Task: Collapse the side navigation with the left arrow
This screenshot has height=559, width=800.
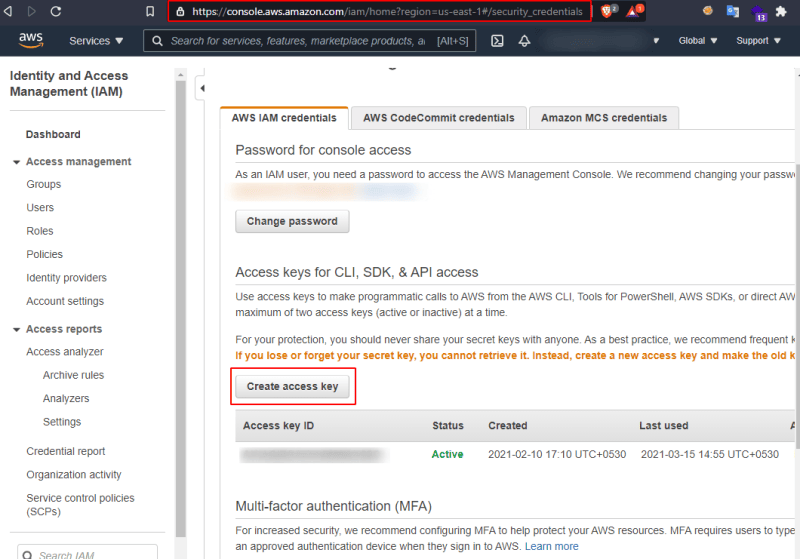Action: [x=203, y=88]
